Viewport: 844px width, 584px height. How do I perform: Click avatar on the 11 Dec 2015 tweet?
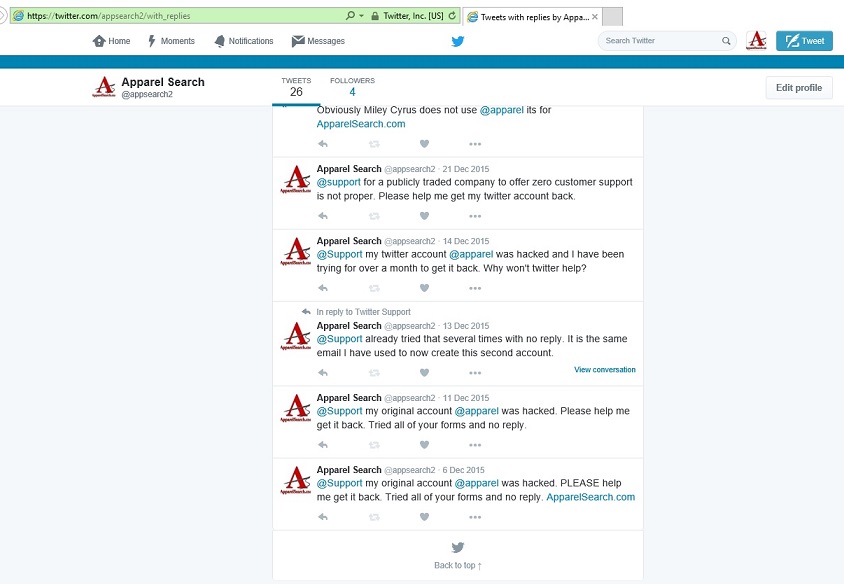[x=296, y=408]
